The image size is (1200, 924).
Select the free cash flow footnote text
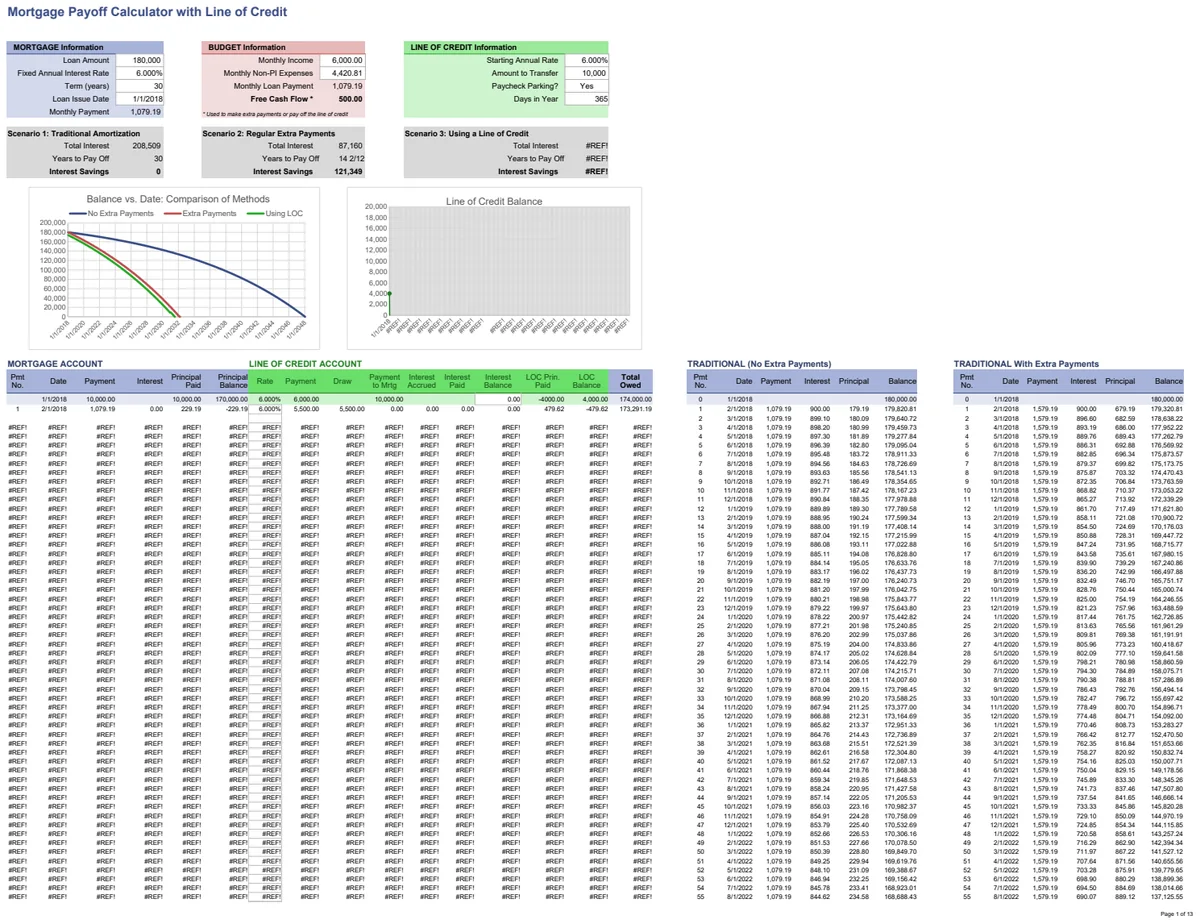[x=275, y=114]
